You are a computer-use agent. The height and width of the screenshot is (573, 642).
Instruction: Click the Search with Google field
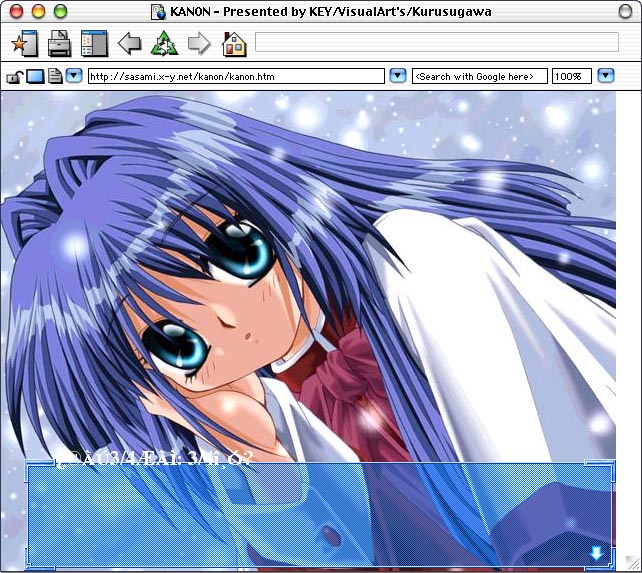479,77
